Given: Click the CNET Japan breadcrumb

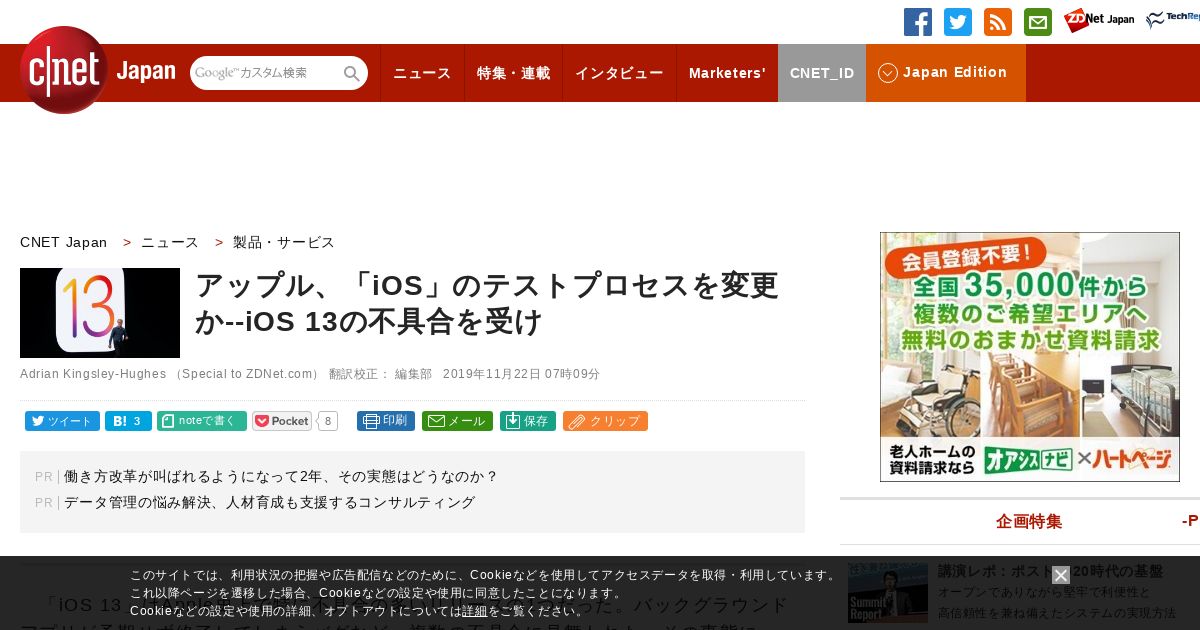Looking at the screenshot, I should (64, 242).
